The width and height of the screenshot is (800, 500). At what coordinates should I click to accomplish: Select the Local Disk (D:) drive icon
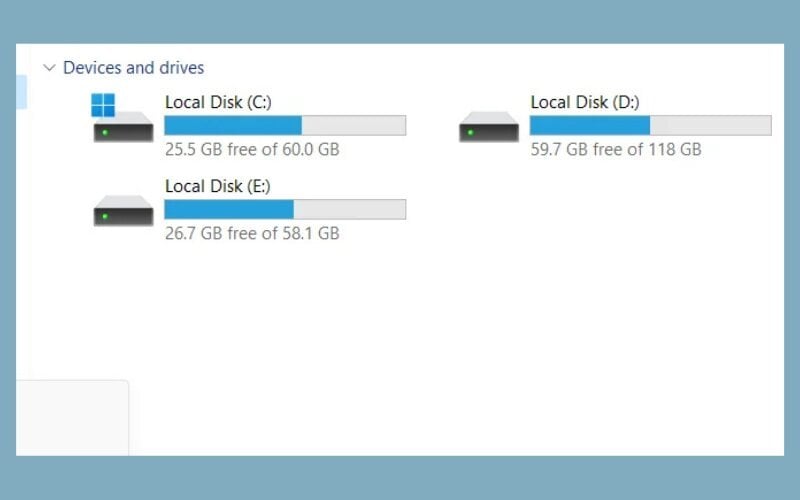tap(489, 127)
